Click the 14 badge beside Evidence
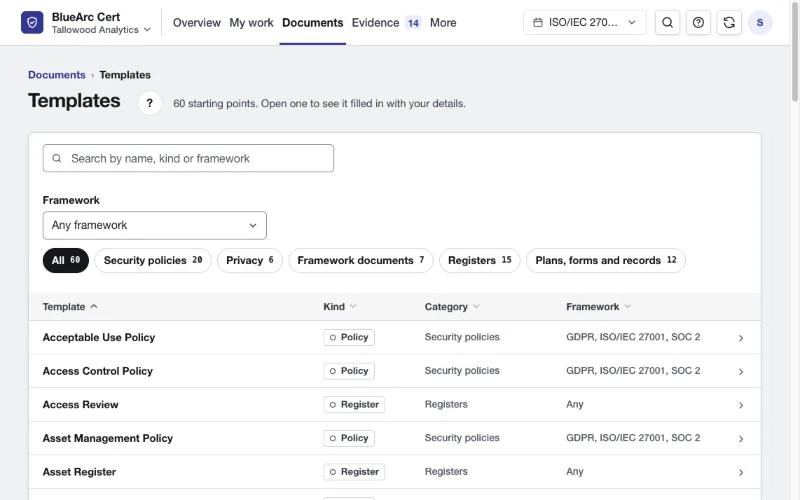The image size is (800, 500). tap(413, 23)
